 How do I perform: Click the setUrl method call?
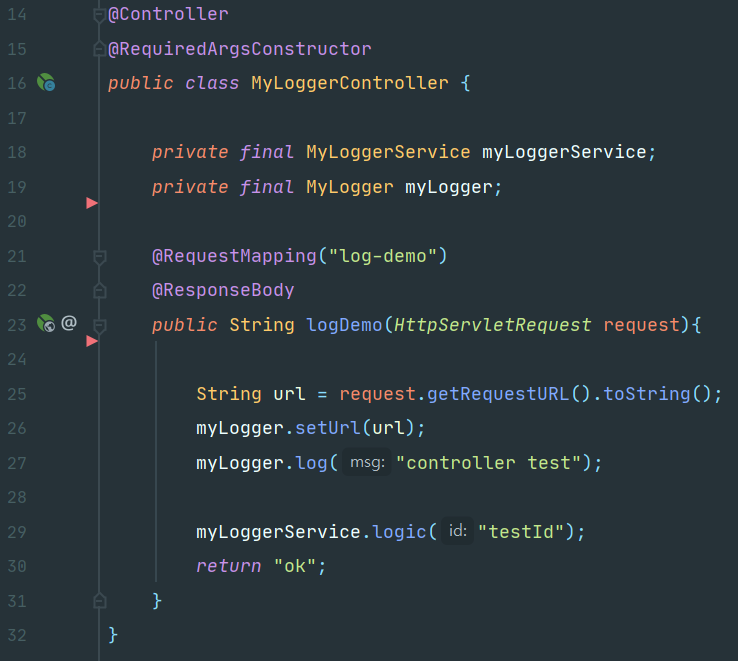pos(328,428)
